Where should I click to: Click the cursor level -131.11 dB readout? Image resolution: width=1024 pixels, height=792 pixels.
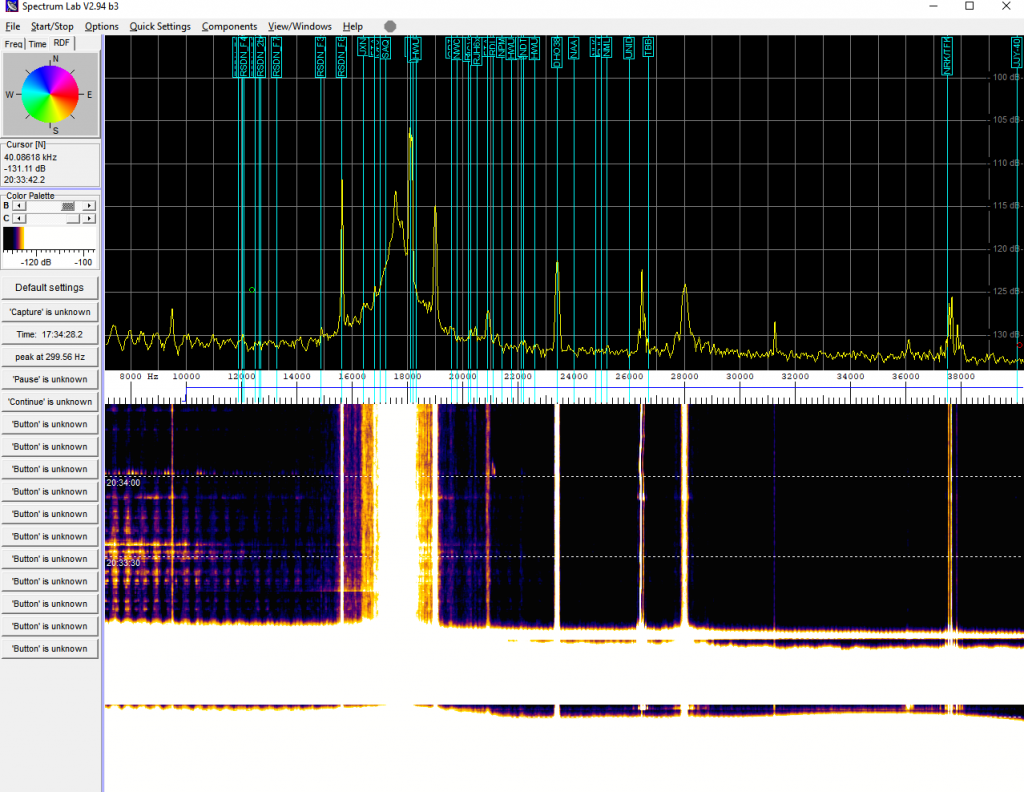pos(25,168)
